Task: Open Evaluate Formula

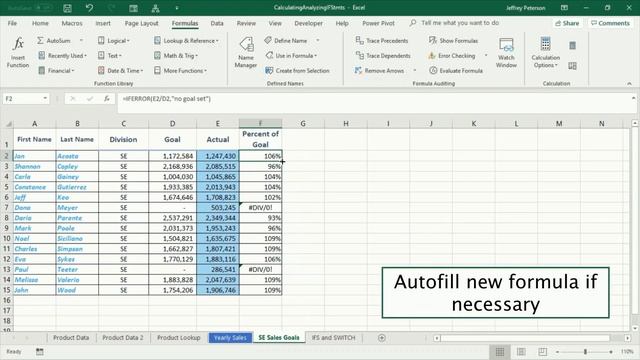Action: coord(456,71)
